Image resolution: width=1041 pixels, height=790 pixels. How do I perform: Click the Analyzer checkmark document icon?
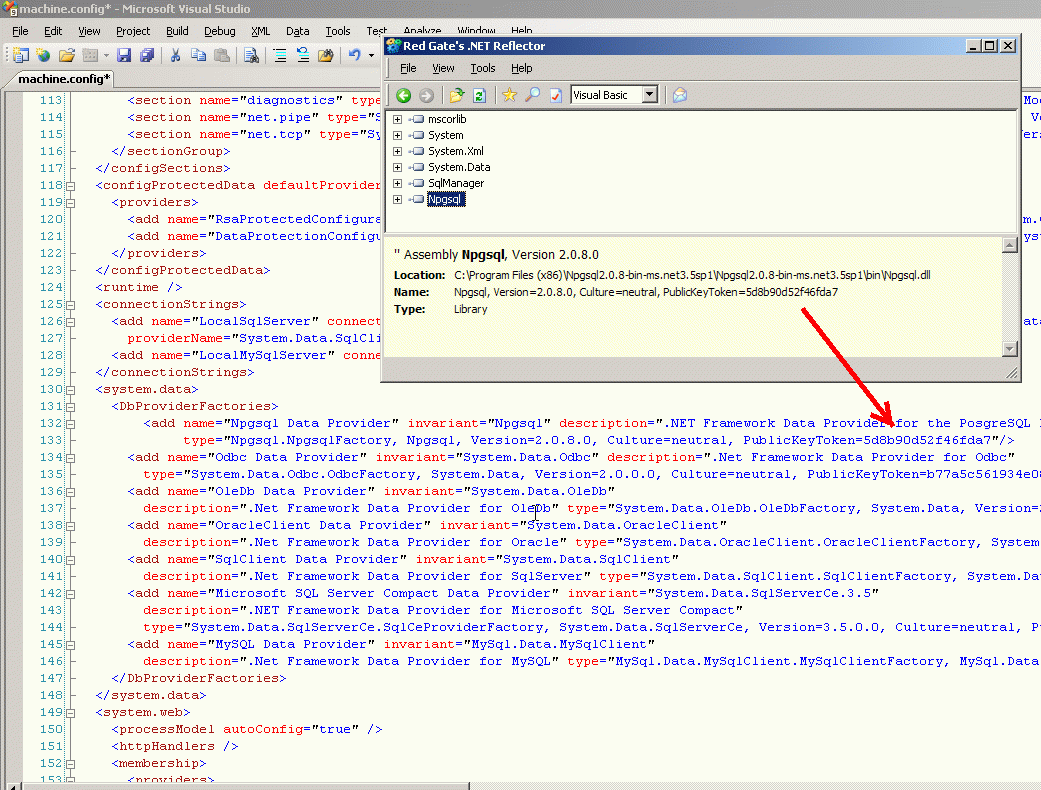[x=556, y=96]
